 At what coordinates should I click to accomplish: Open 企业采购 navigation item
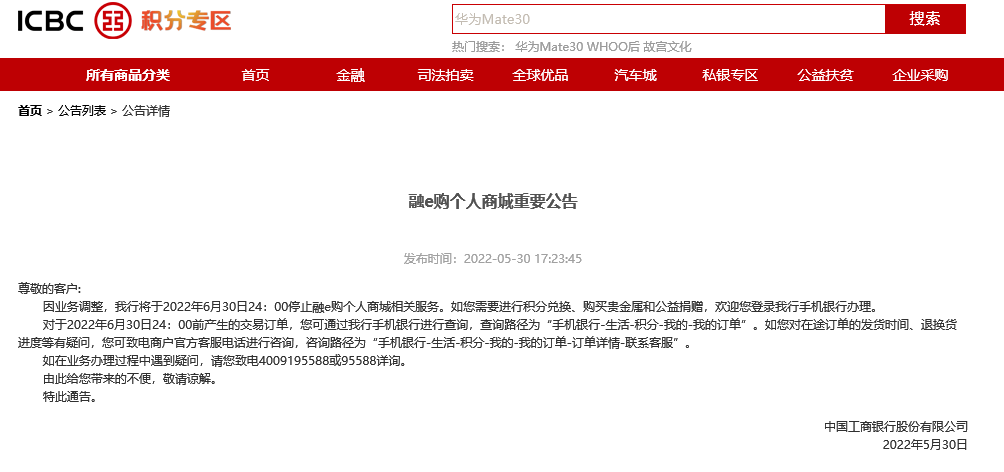pos(920,75)
